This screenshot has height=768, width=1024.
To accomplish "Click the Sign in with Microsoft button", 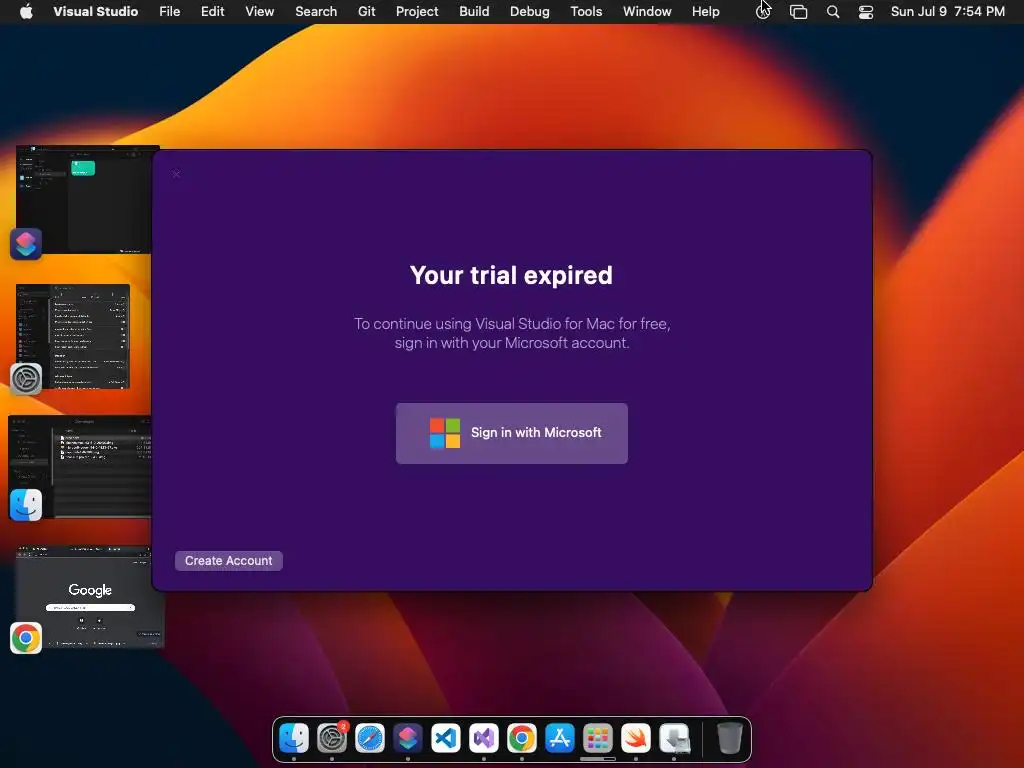I will coord(511,433).
